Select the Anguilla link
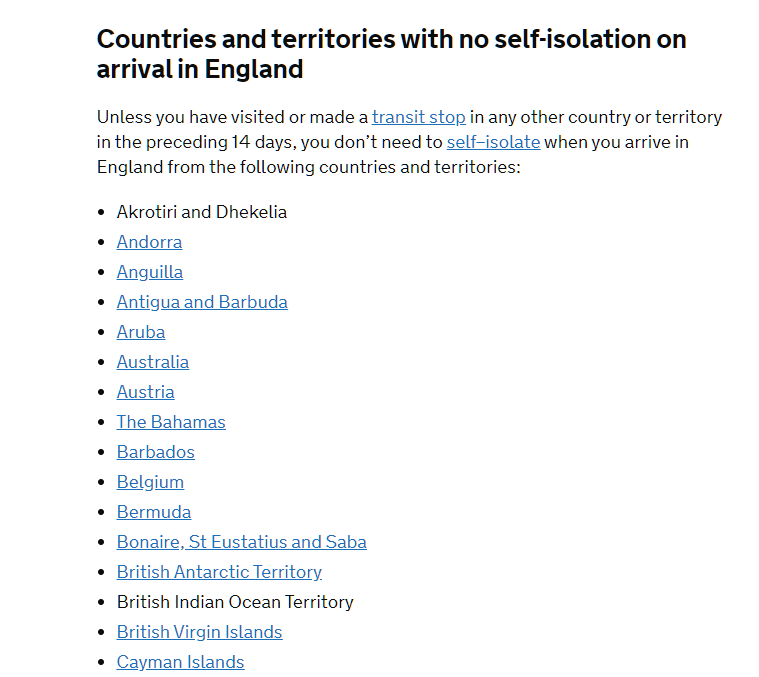Viewport: 759px width, 677px height. (149, 272)
